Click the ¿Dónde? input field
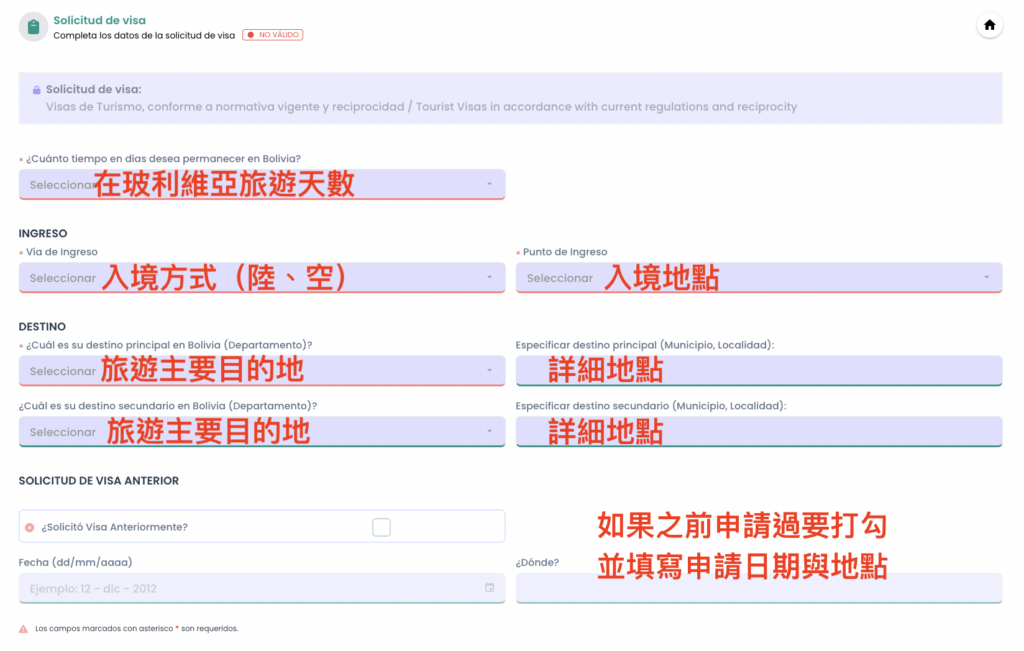This screenshot has width=1024, height=651. [x=759, y=588]
